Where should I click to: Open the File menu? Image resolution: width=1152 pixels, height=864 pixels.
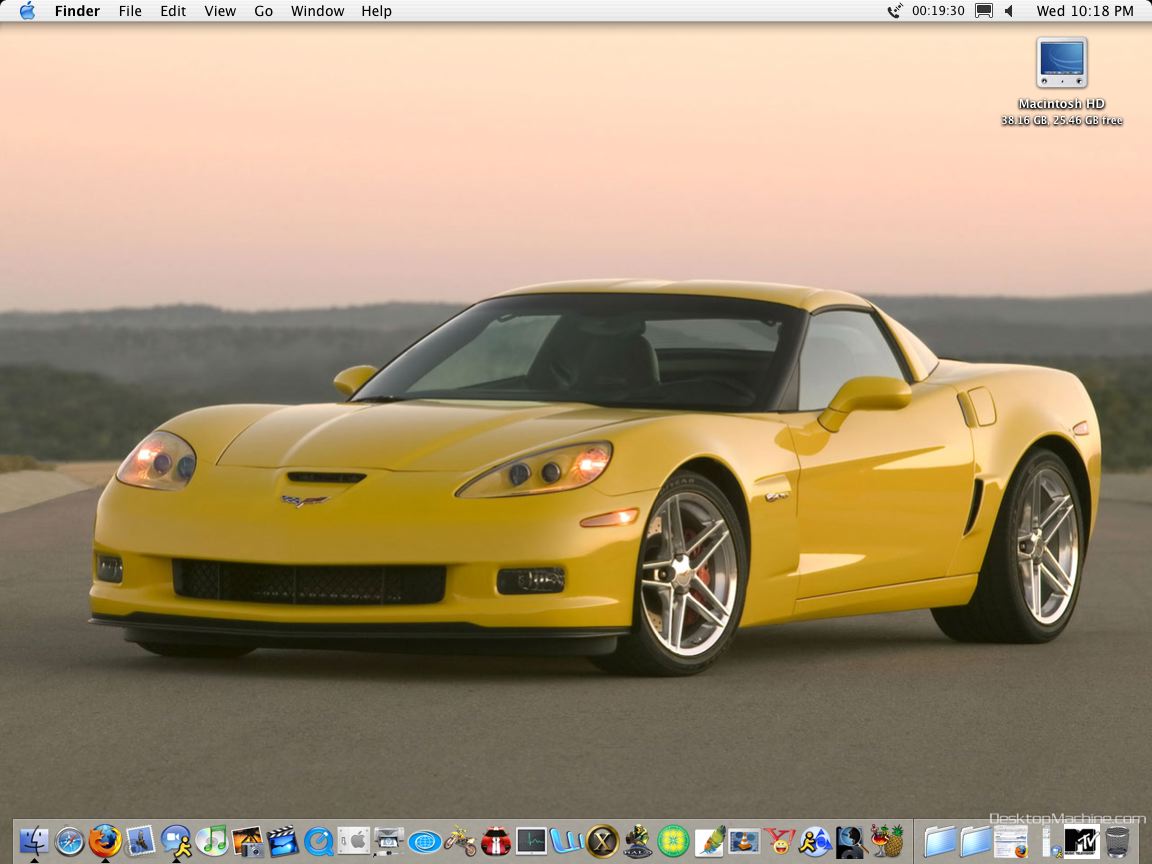pyautogui.click(x=130, y=11)
